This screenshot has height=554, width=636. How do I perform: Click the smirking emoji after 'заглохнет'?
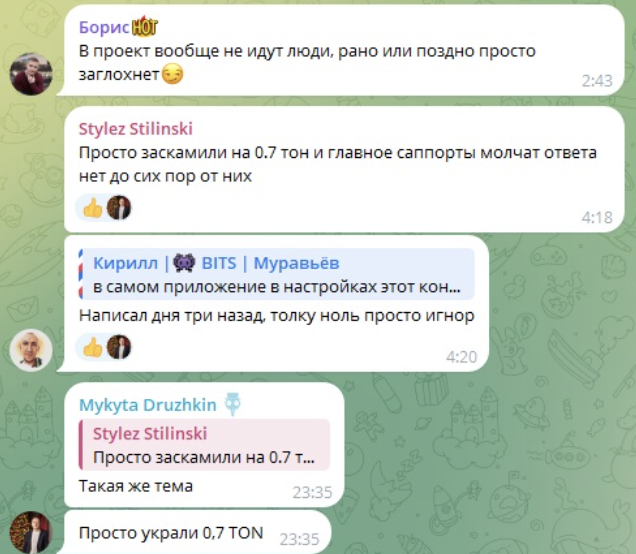172,75
